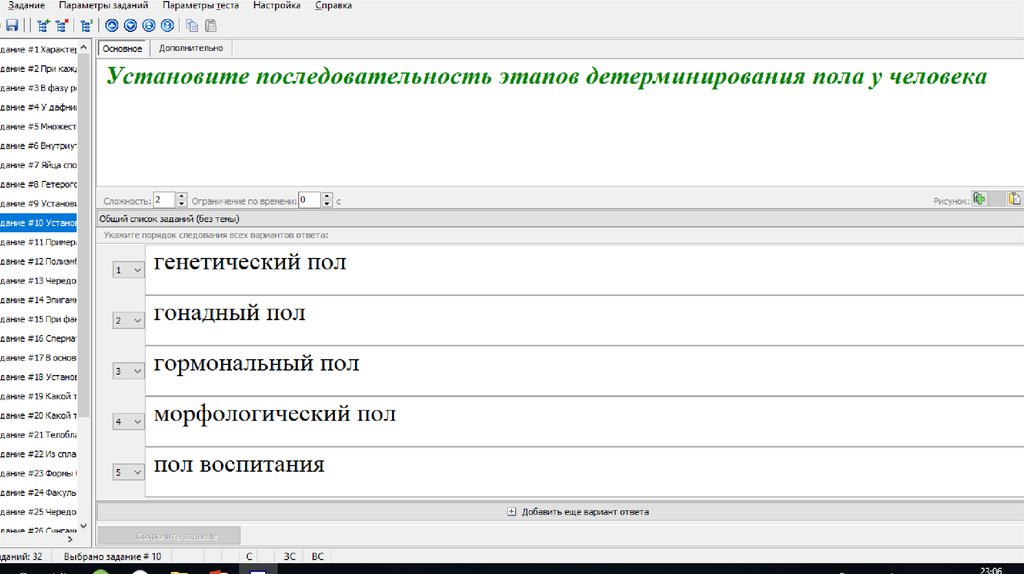
Task: Click the Ограничение по времени input field
Action: (x=309, y=200)
